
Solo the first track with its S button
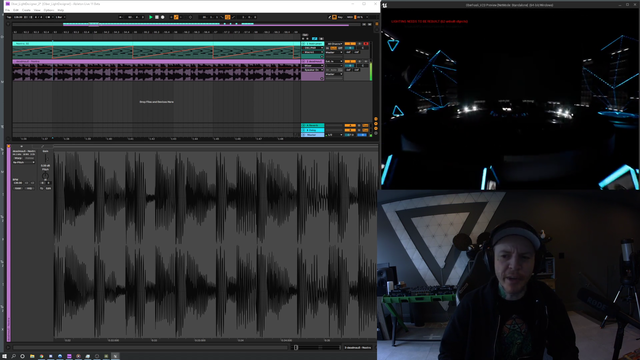(x=359, y=44)
